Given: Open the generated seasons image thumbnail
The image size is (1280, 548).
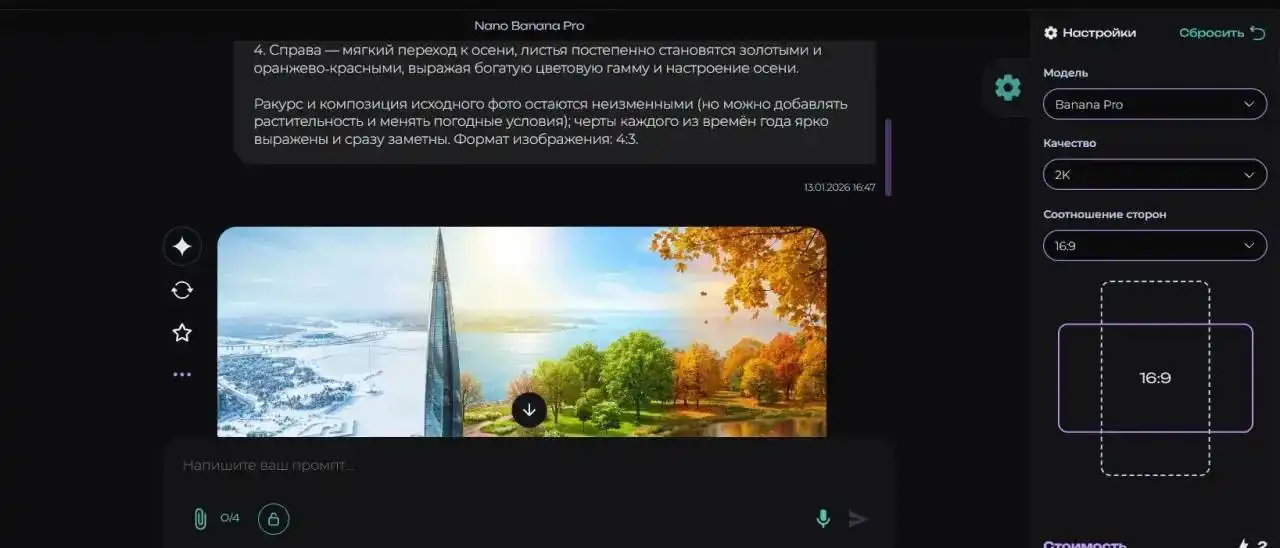Looking at the screenshot, I should tap(522, 332).
